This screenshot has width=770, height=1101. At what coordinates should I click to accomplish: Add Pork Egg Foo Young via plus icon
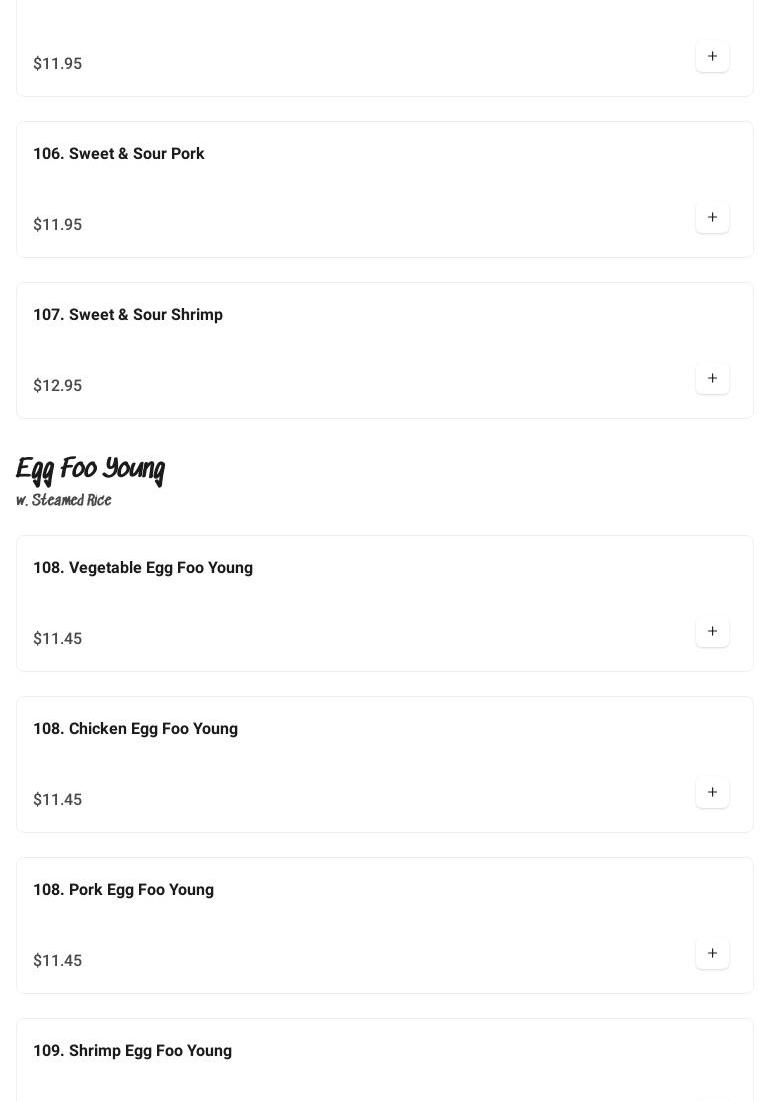712,954
